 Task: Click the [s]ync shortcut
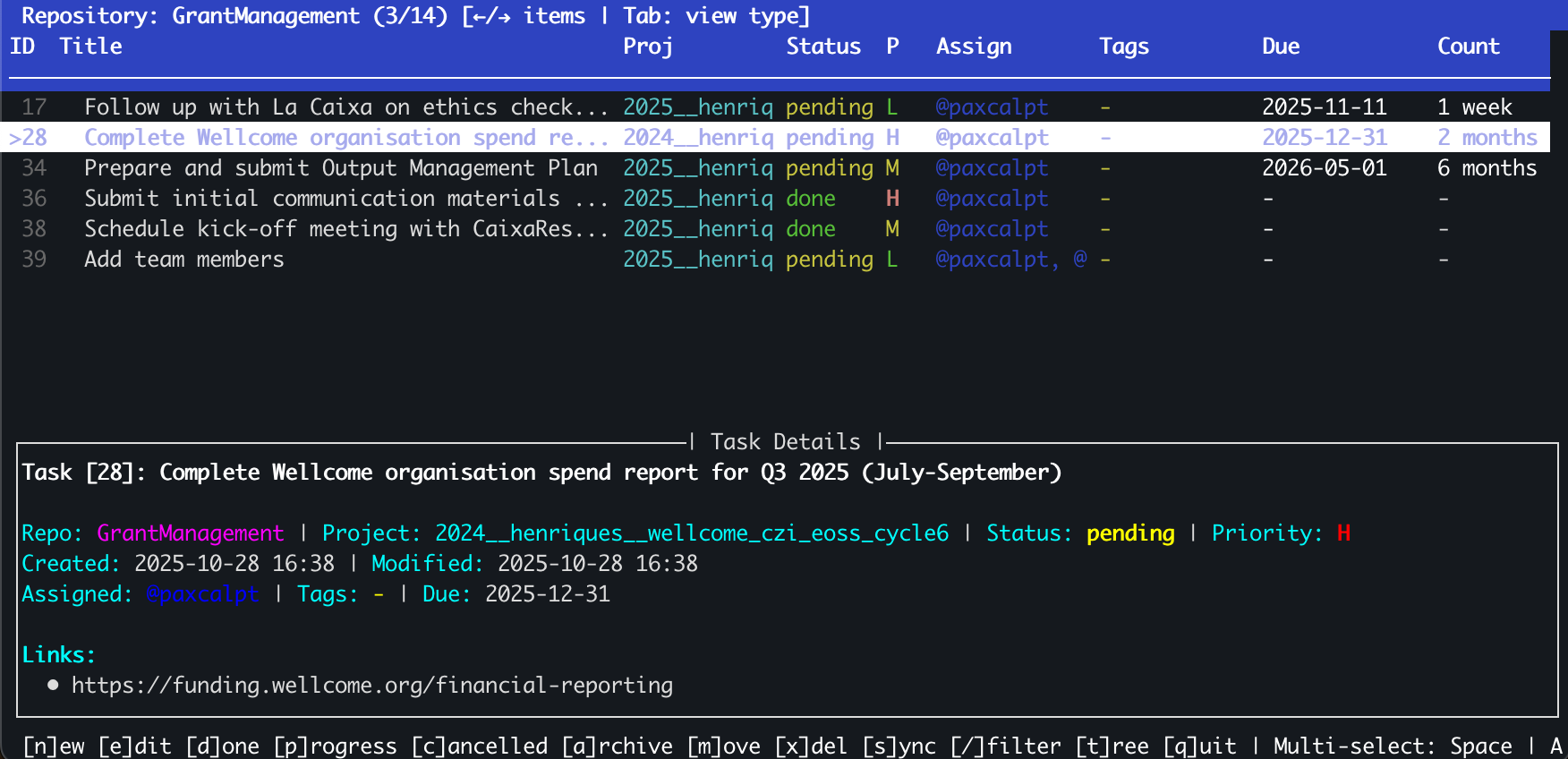point(899,746)
